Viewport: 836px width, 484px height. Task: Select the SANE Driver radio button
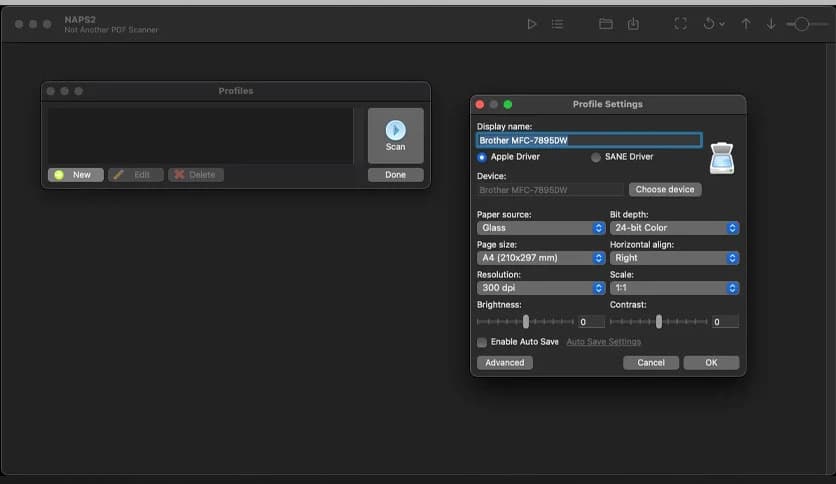[596, 157]
